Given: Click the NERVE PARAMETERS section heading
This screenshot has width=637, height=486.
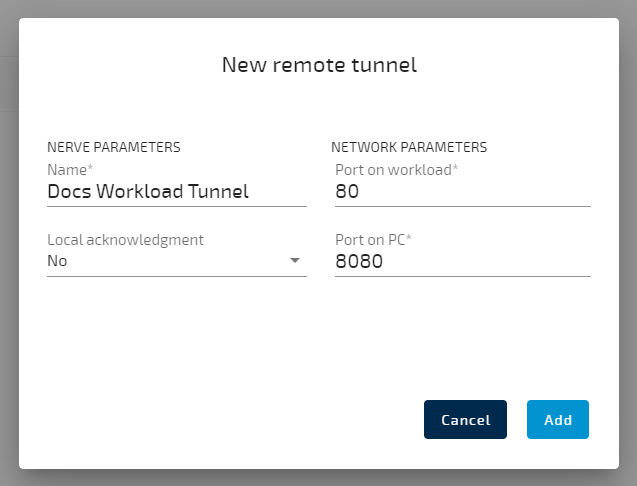Looking at the screenshot, I should pyautogui.click(x=114, y=147).
